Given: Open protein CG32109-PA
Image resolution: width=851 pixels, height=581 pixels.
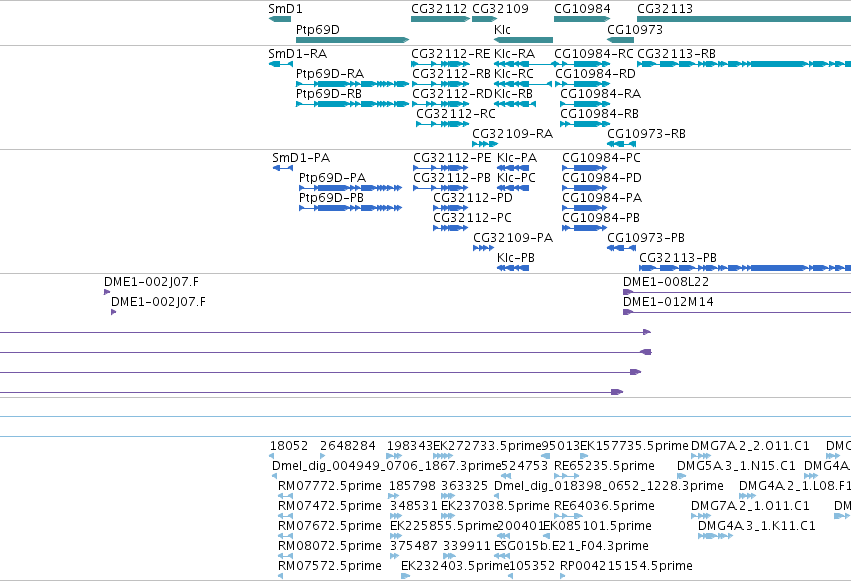Looking at the screenshot, I should (x=484, y=248).
